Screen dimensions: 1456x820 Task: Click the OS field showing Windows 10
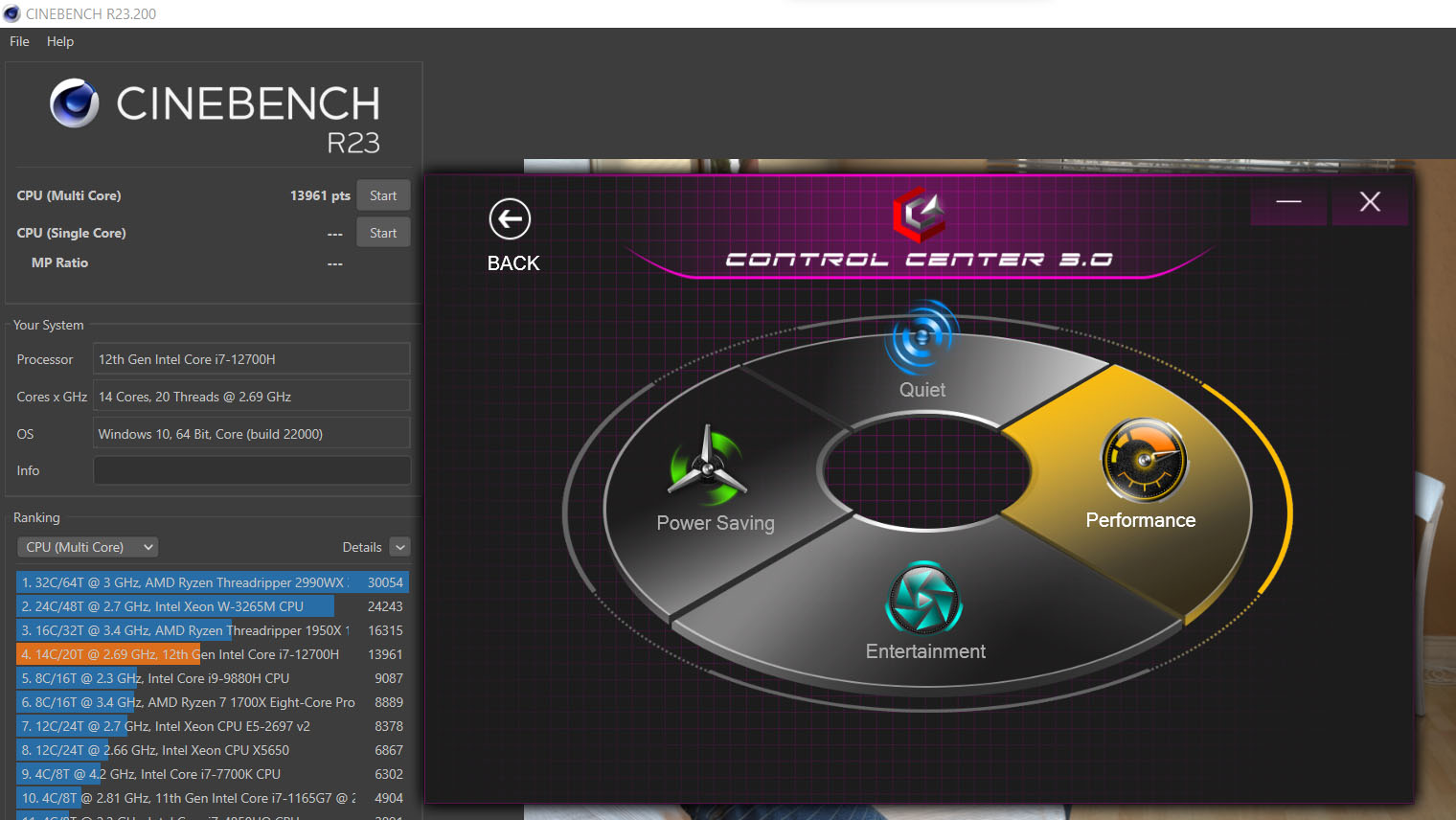pos(252,434)
